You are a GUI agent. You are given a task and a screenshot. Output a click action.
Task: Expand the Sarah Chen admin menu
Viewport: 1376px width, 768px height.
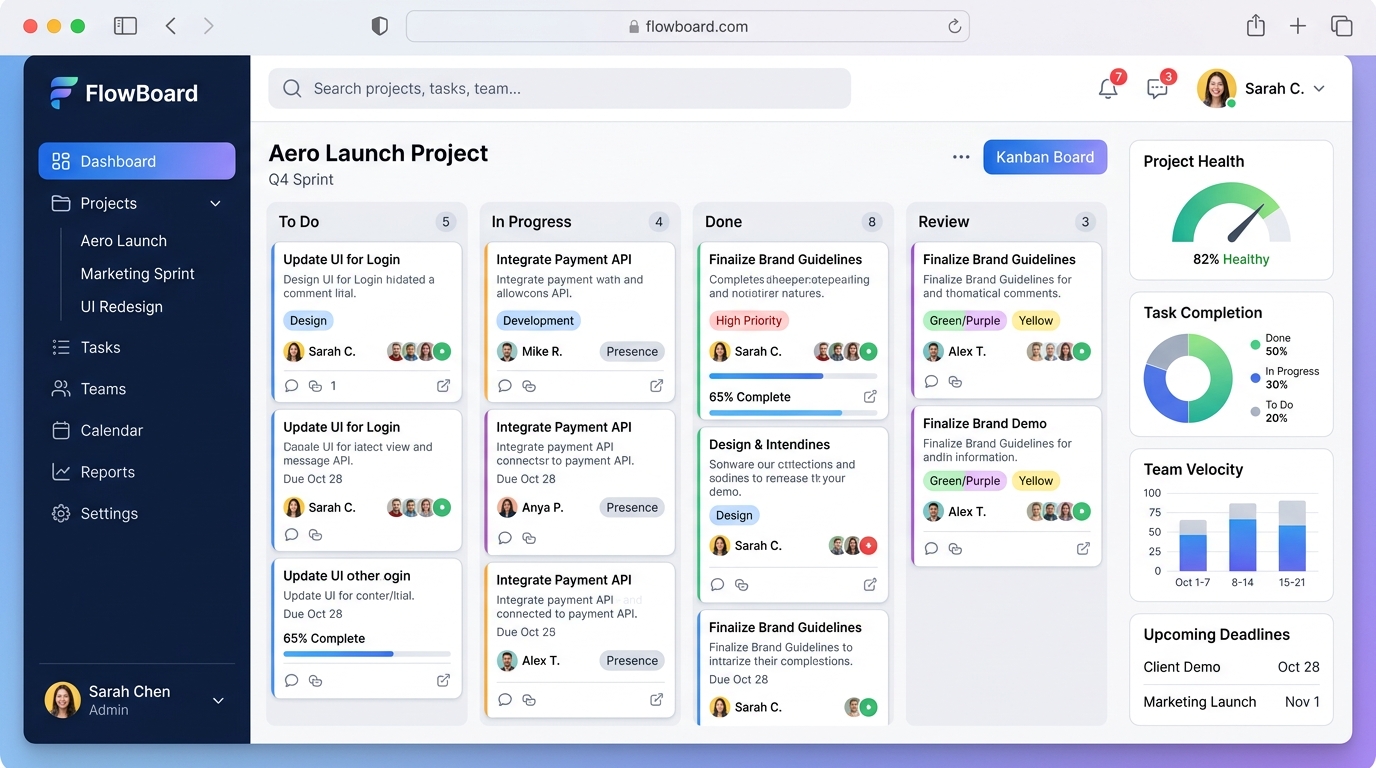(218, 700)
